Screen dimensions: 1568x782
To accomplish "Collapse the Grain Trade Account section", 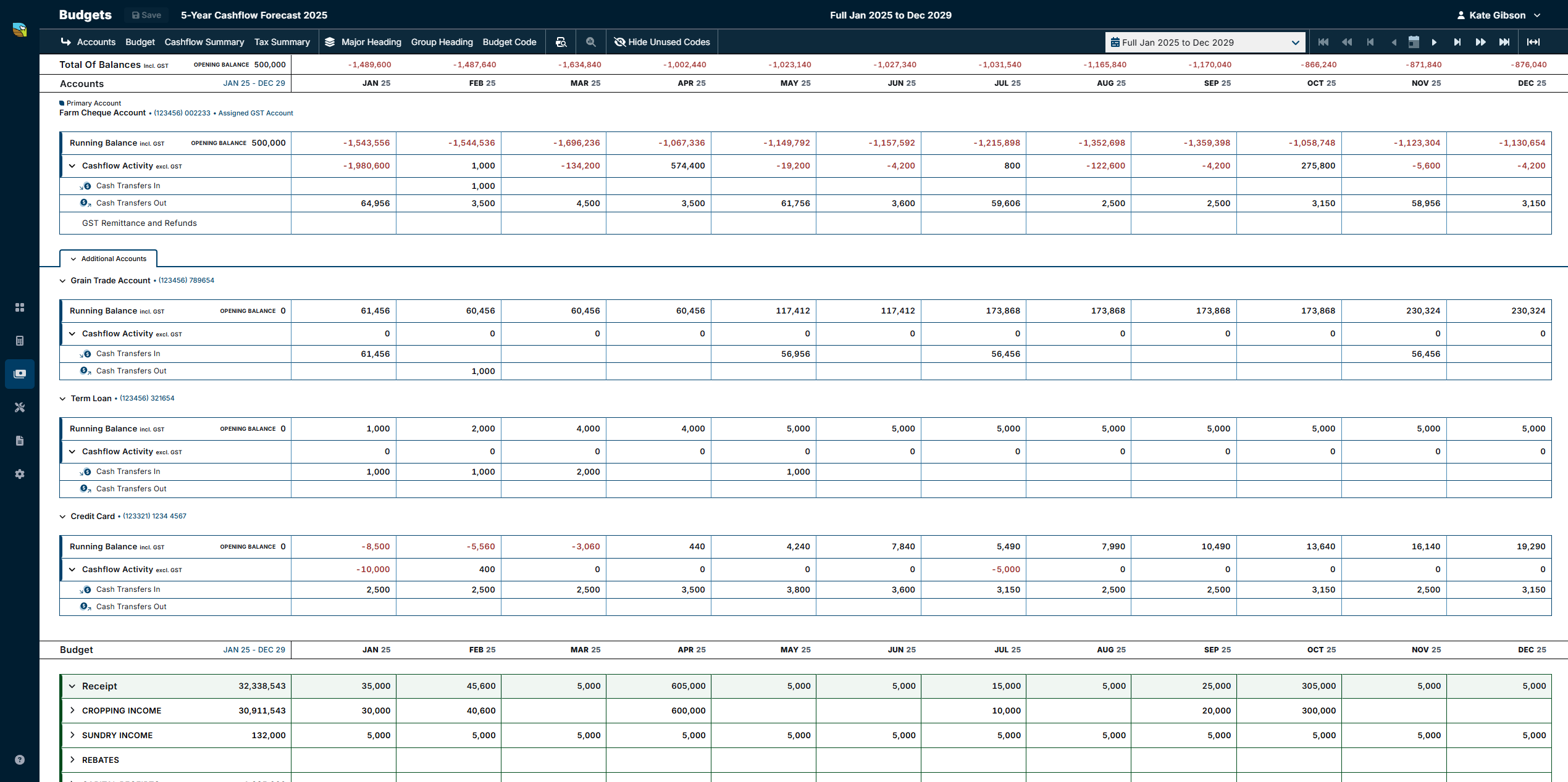I will pyautogui.click(x=62, y=281).
